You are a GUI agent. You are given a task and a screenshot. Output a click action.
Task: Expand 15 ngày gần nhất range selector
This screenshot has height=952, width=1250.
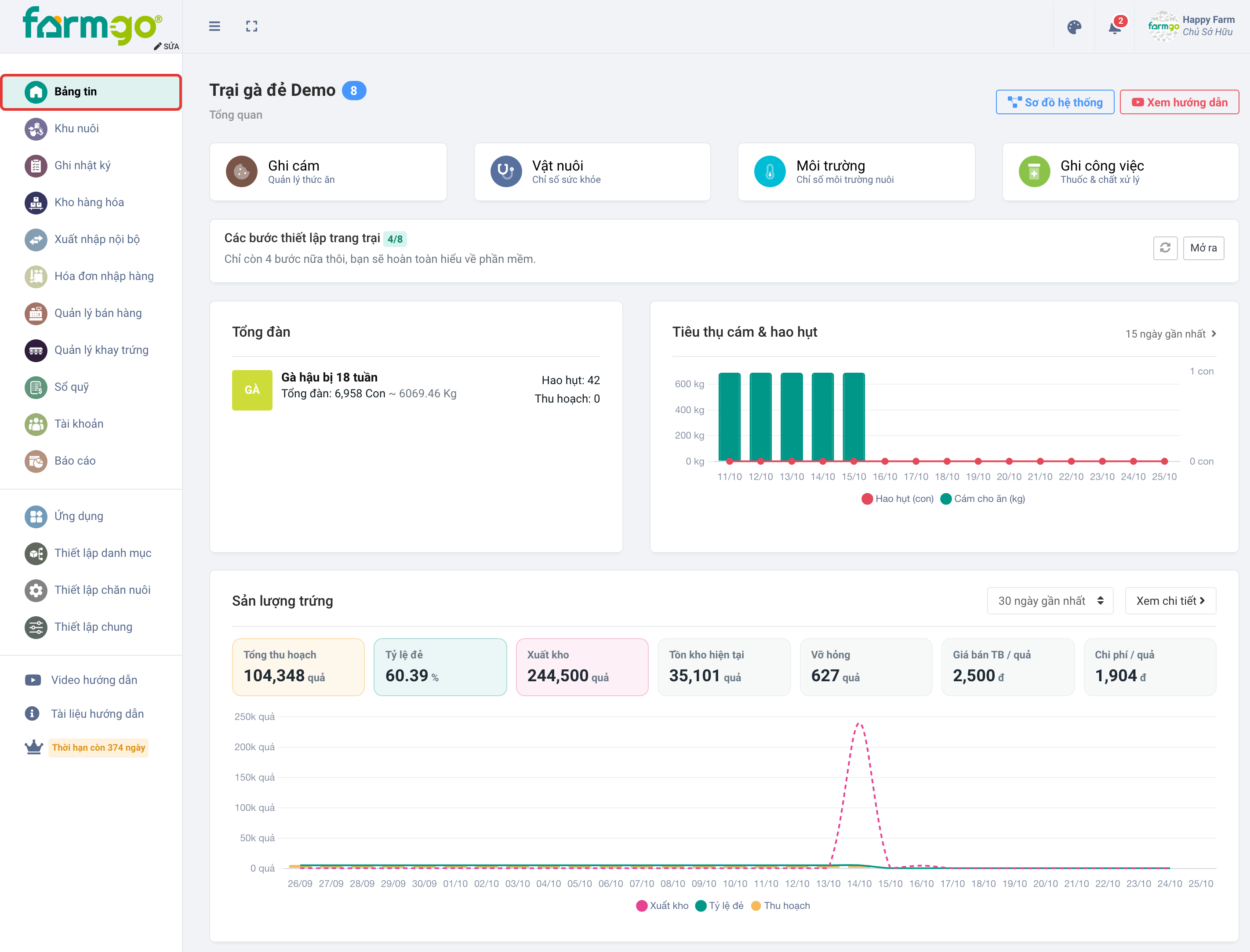point(1171,334)
